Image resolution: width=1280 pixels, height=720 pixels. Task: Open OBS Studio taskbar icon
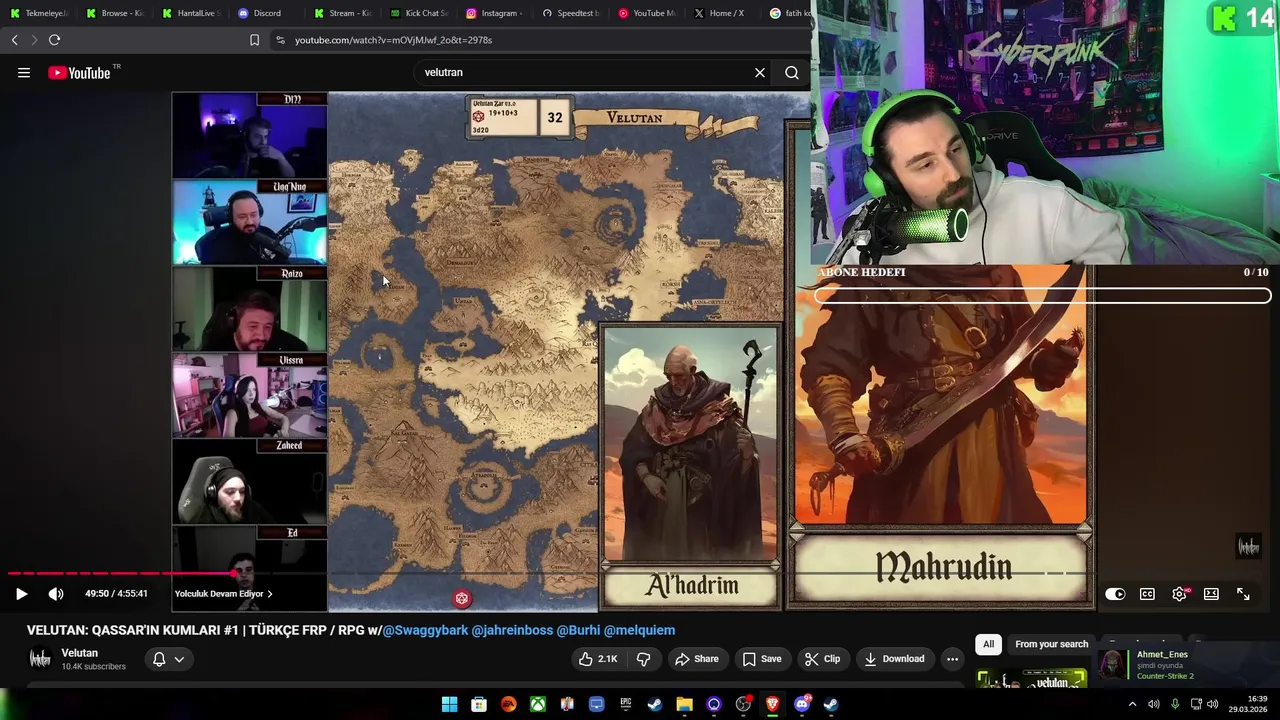[743, 704]
